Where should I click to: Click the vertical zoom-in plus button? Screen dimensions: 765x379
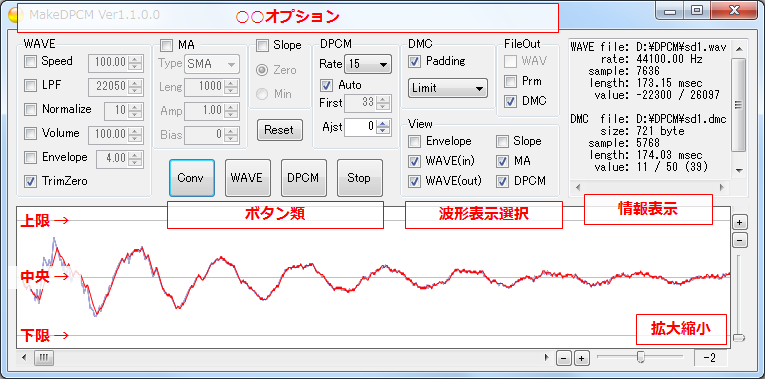click(740, 222)
